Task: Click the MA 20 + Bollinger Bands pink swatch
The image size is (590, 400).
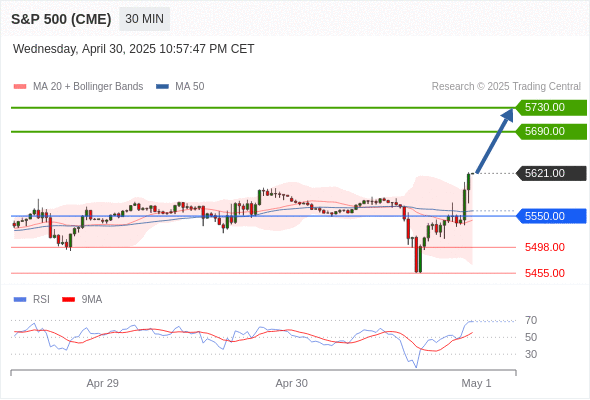Action: (x=20, y=87)
